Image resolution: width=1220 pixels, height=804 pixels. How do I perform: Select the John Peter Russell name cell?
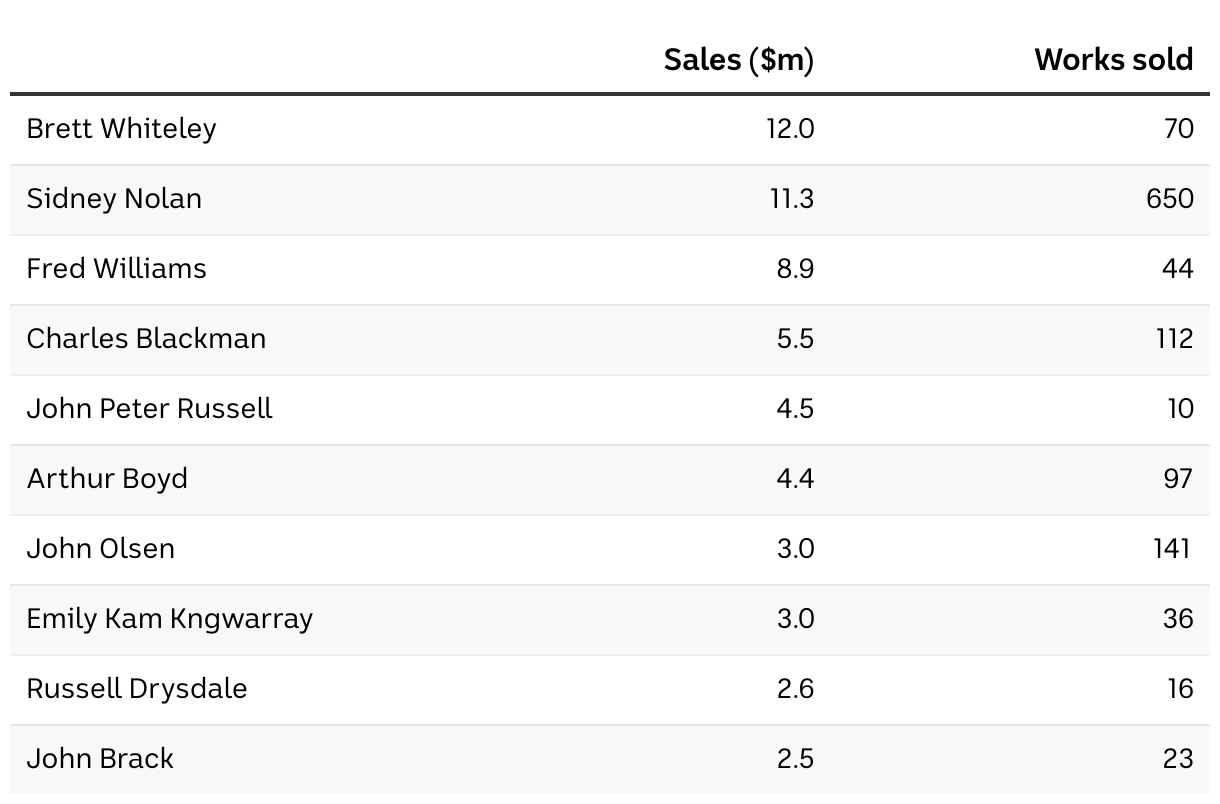[x=149, y=409]
